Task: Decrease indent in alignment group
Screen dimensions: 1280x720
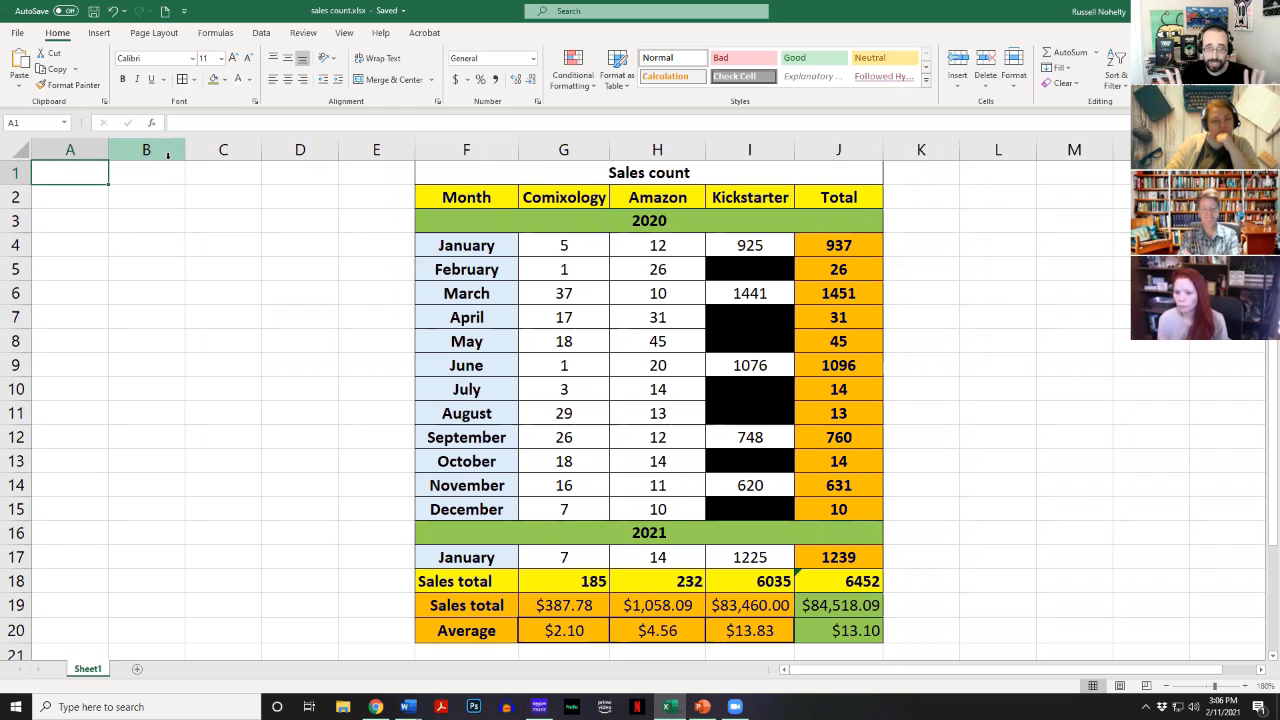Action: click(x=323, y=79)
